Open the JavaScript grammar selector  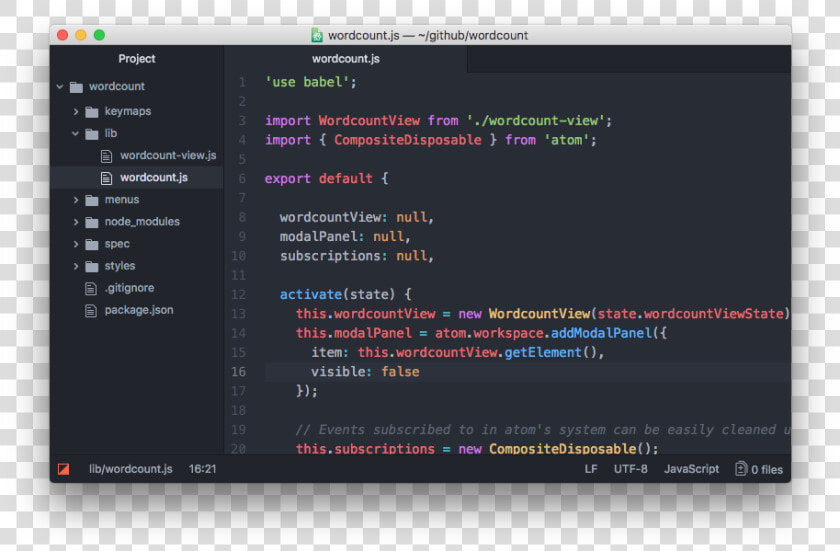coord(692,469)
